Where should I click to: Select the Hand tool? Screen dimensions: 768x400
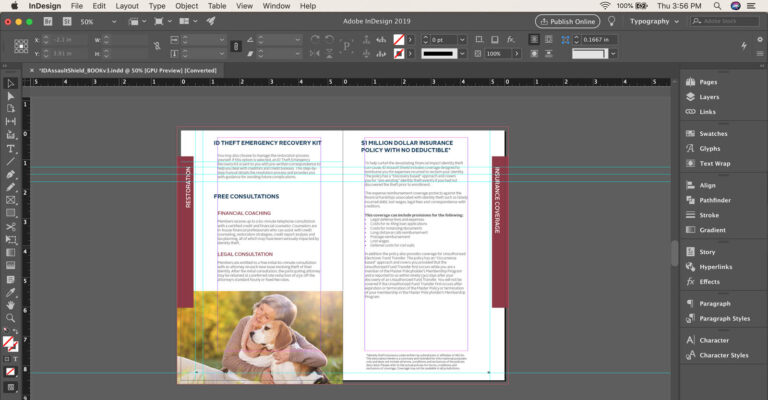[x=10, y=305]
